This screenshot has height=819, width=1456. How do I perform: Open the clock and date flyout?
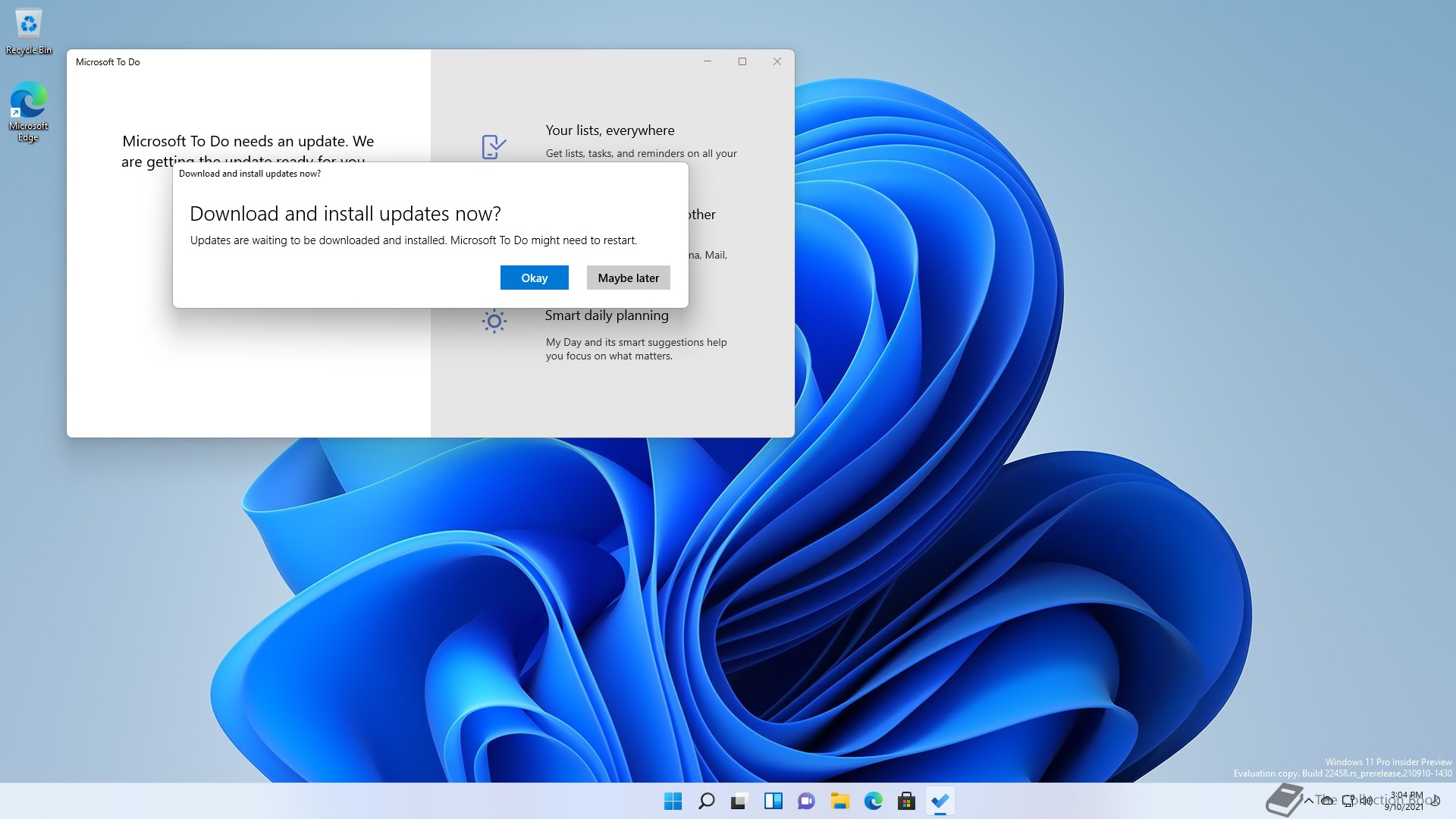[x=1405, y=801]
